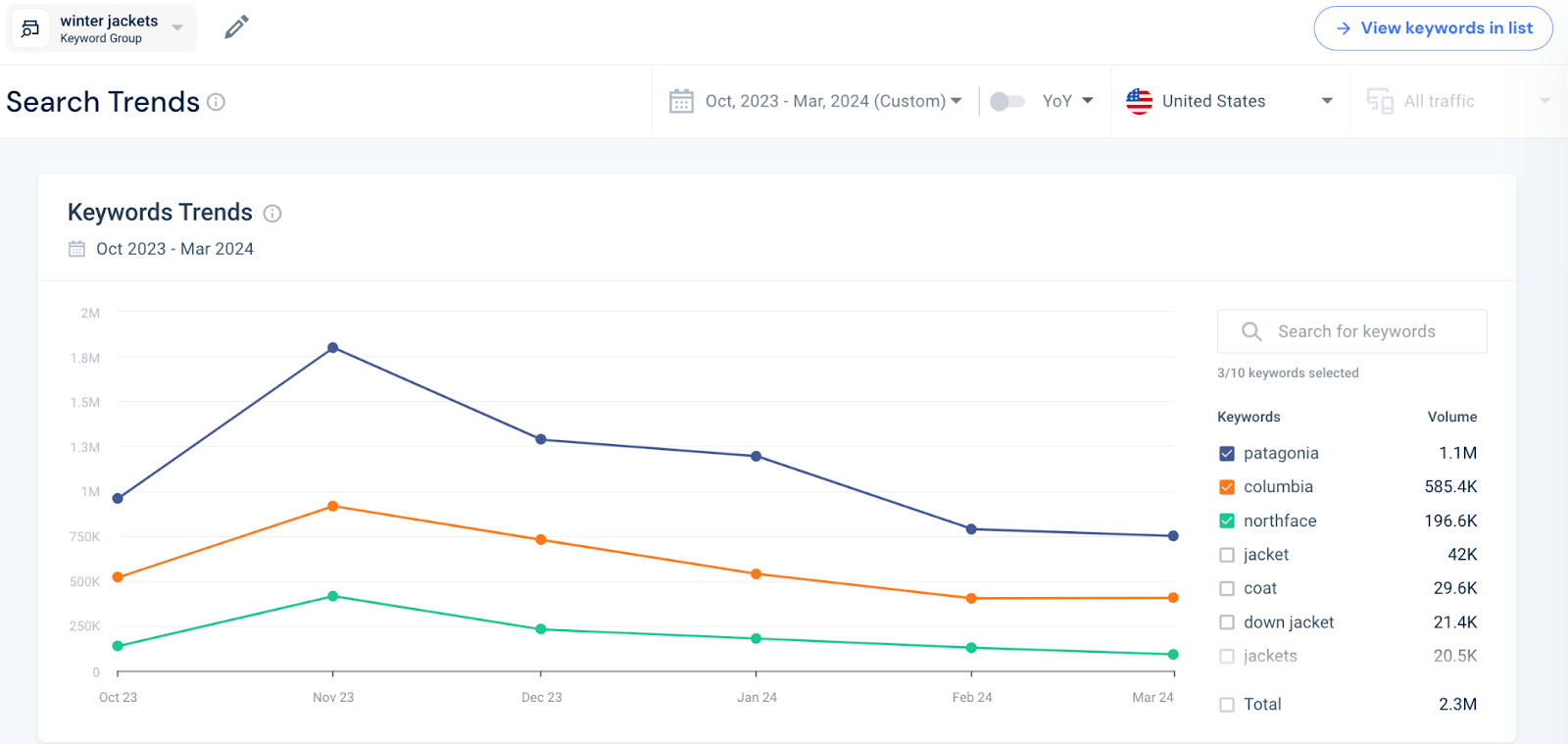Uncheck the patagonia keyword checkbox
The width and height of the screenshot is (1568, 744).
(x=1226, y=453)
